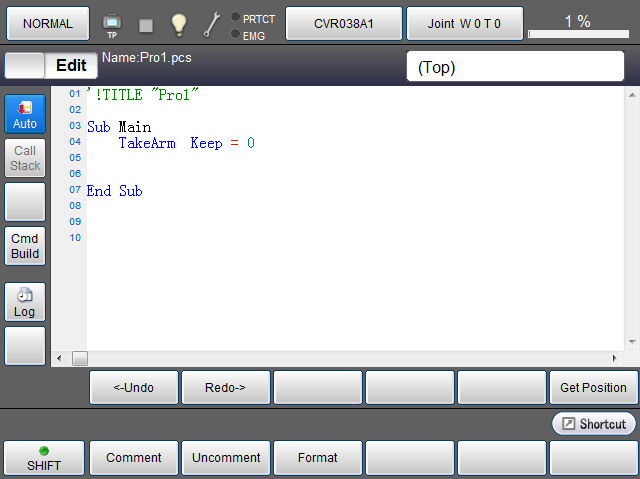This screenshot has height=479, width=640.
Task: Click the wrench tool icon
Action: pos(212,24)
